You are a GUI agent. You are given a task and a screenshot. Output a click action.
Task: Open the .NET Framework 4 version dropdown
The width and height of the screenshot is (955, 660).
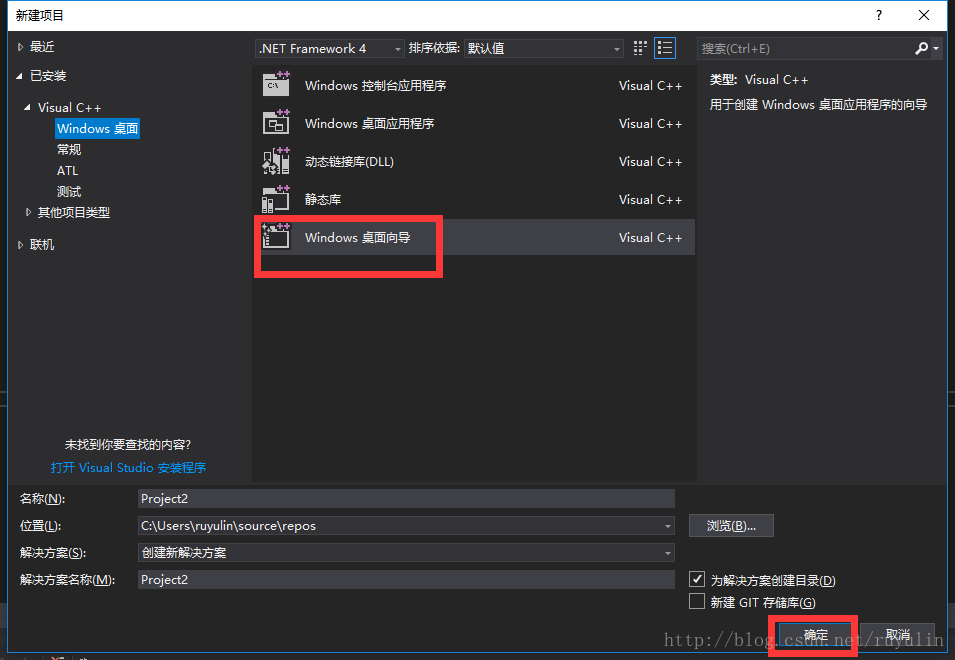(329, 48)
